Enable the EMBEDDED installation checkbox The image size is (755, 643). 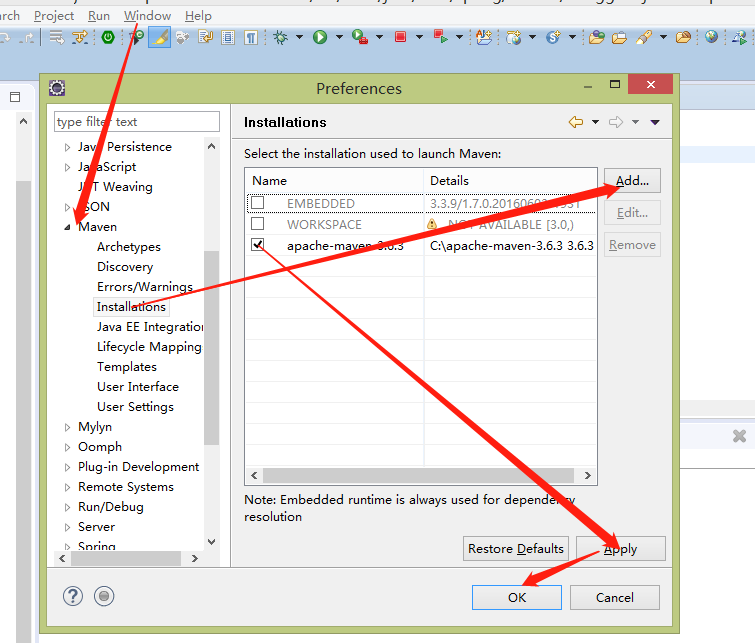pos(258,203)
